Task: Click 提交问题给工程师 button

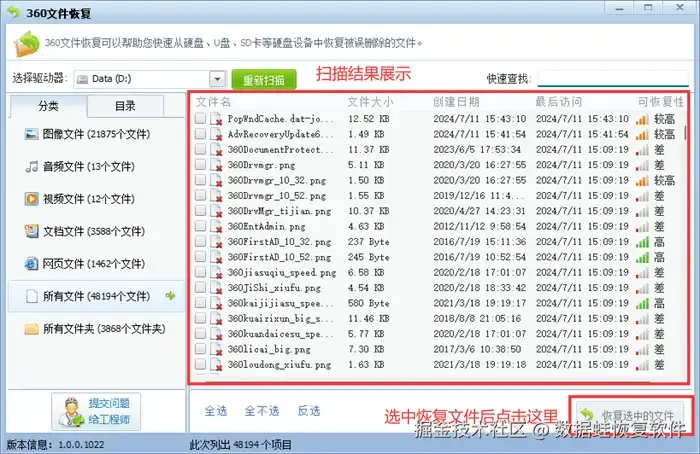Action: [96, 412]
